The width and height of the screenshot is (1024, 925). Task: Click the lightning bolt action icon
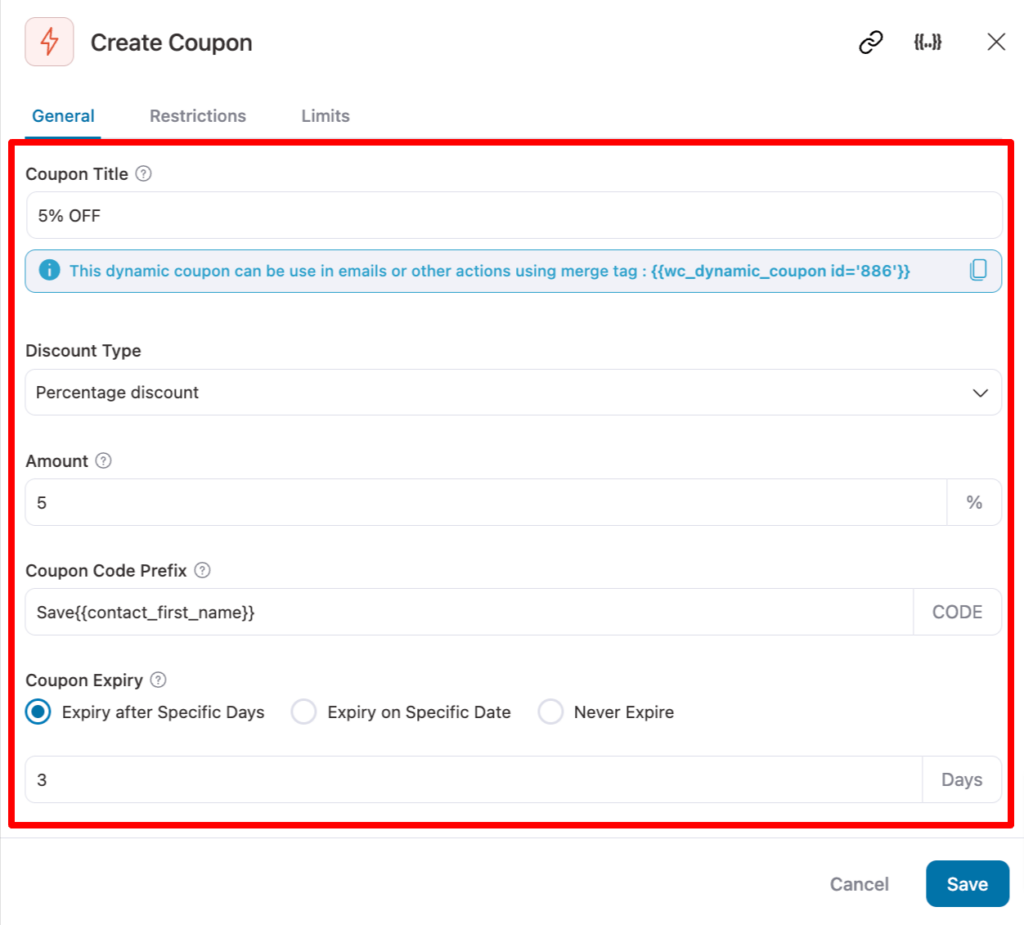pos(49,42)
